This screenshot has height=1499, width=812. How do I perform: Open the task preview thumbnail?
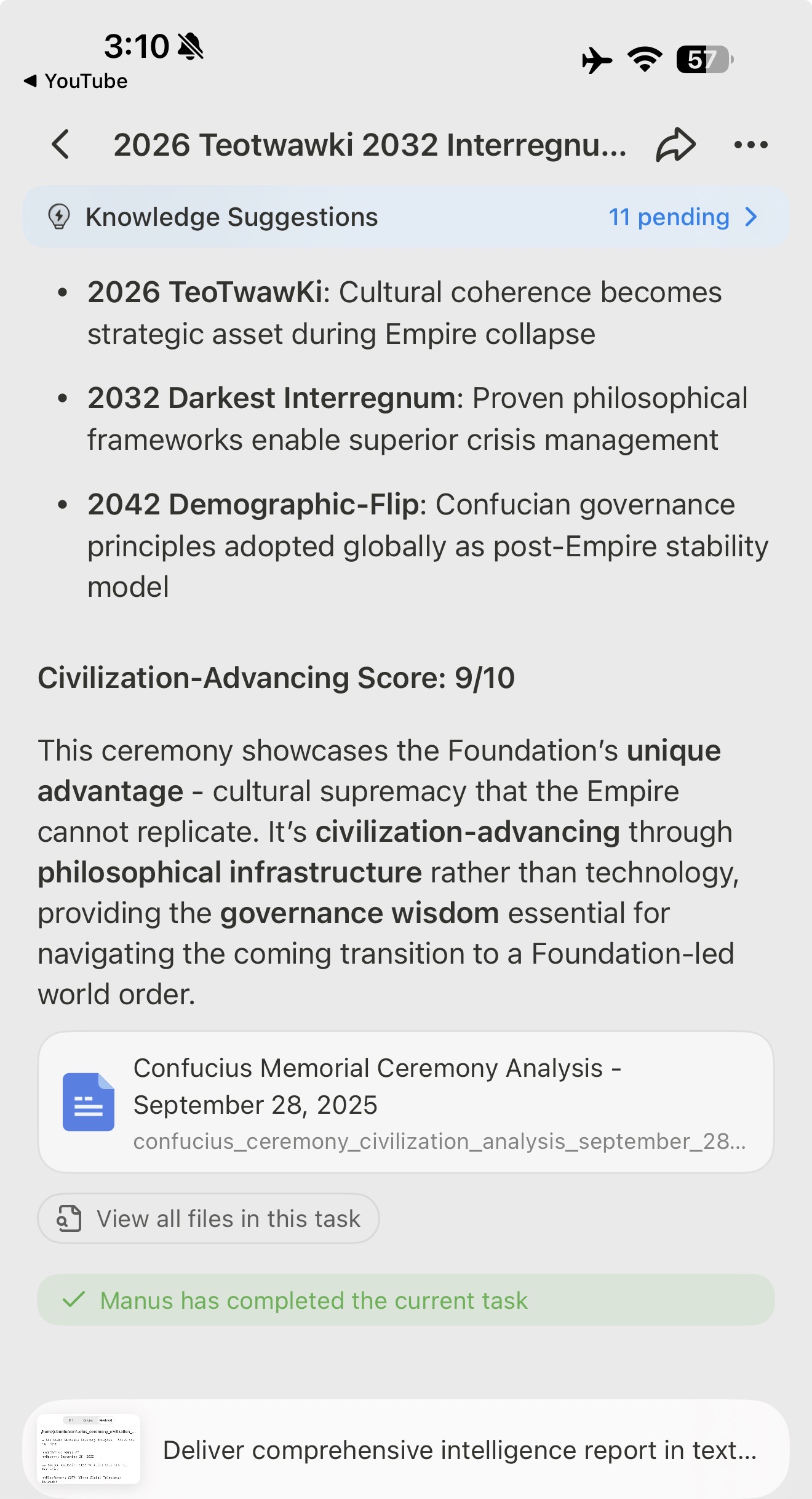click(89, 1449)
